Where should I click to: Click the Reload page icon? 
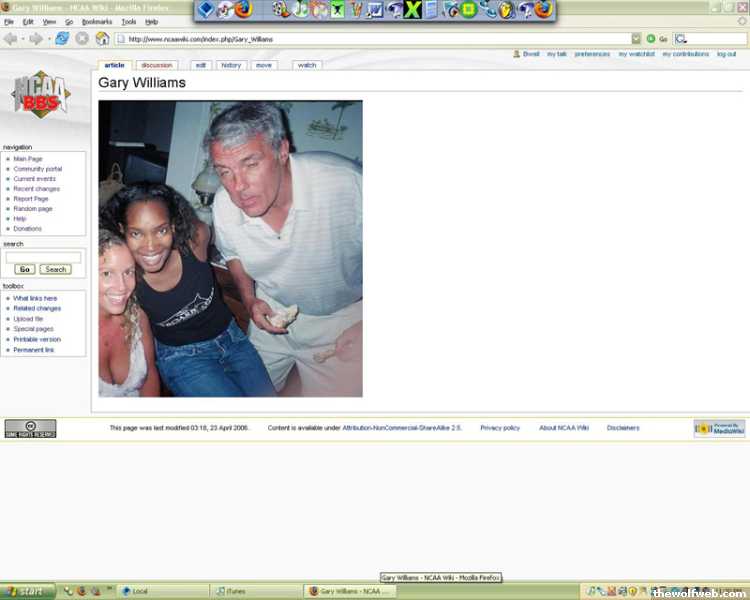[x=62, y=39]
